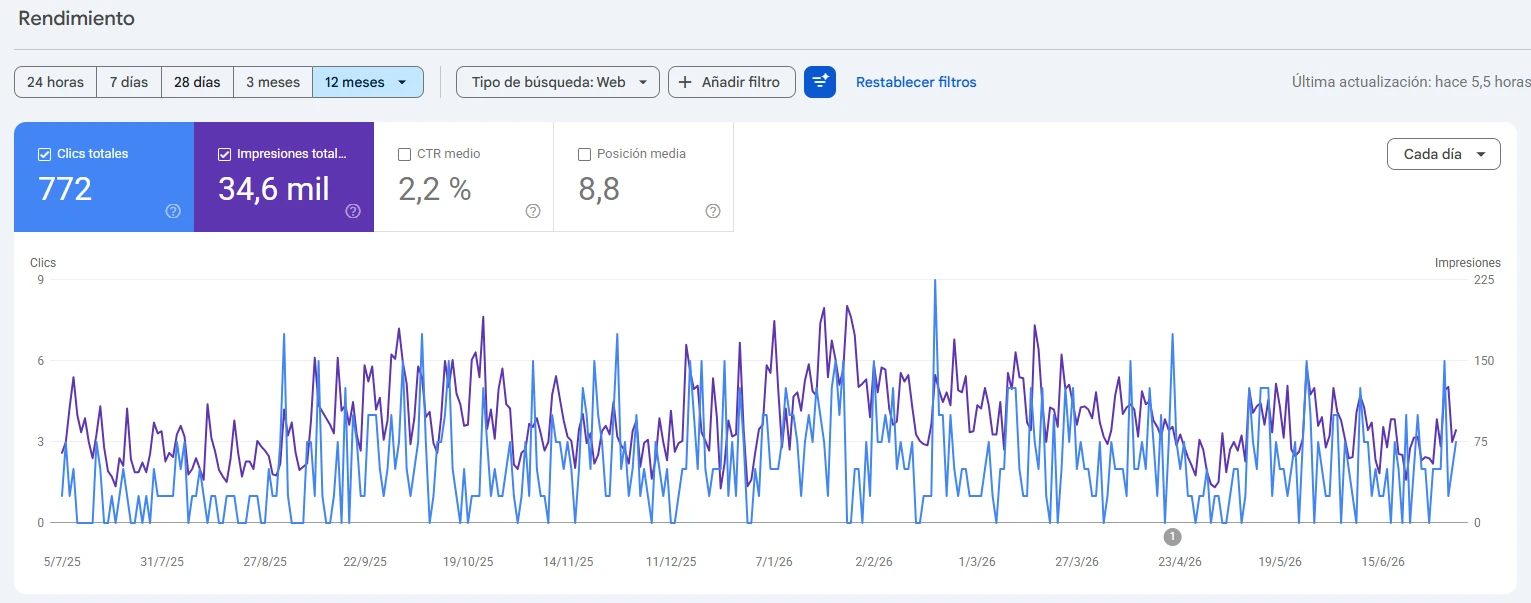This screenshot has height=603, width=1531.
Task: Select the 24 horas range
Action: (55, 82)
